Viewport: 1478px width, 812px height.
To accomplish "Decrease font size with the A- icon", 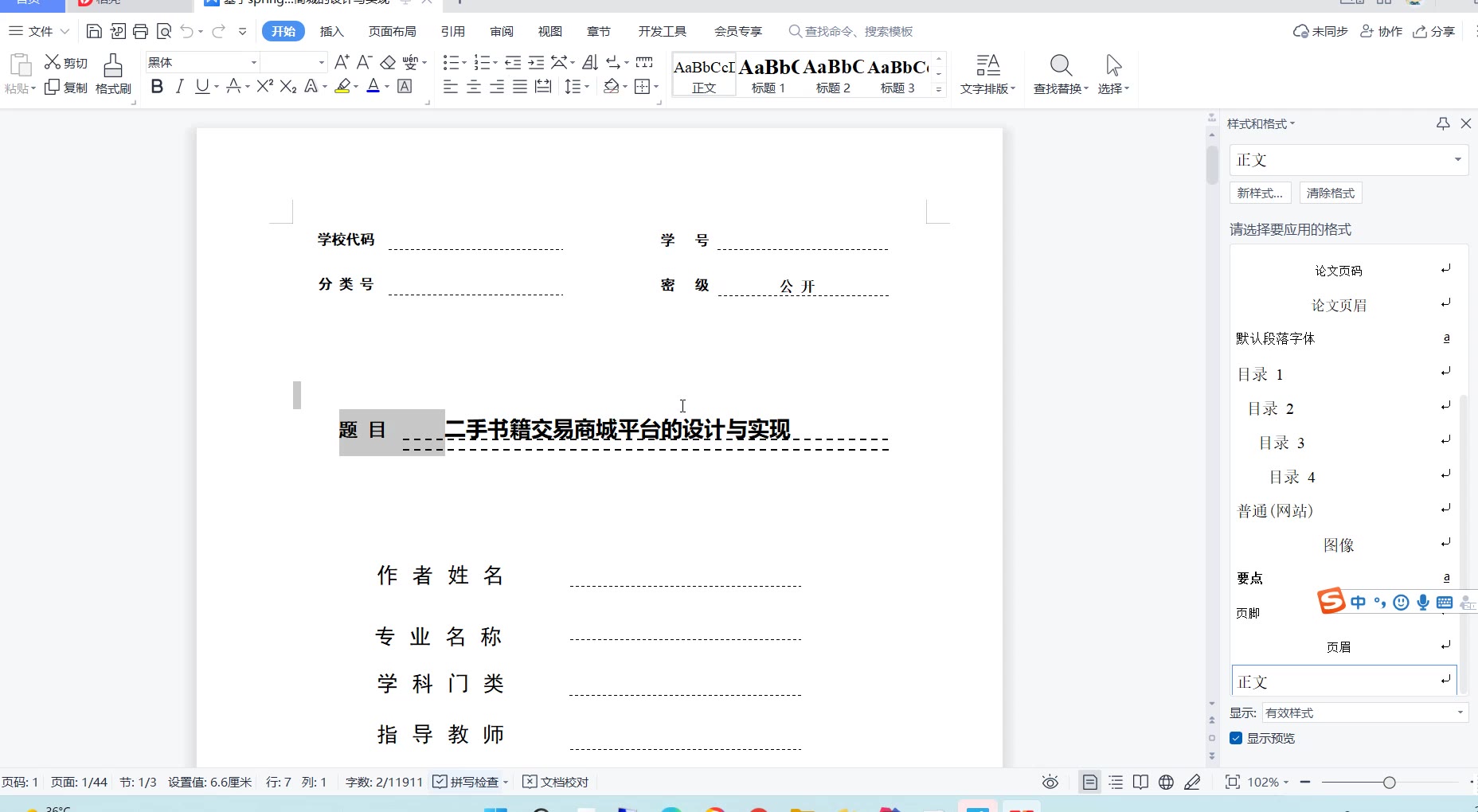I will (x=364, y=62).
